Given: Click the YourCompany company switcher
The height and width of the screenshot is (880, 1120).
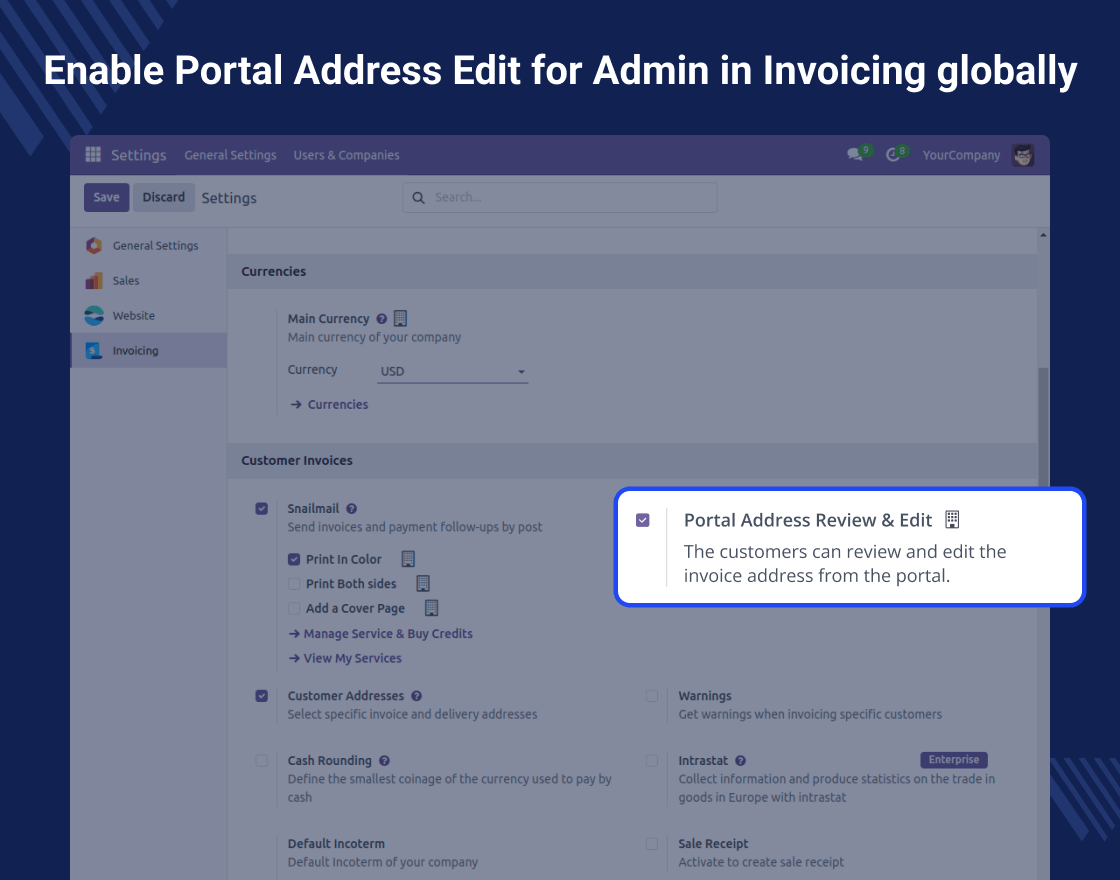Looking at the screenshot, I should pos(961,155).
